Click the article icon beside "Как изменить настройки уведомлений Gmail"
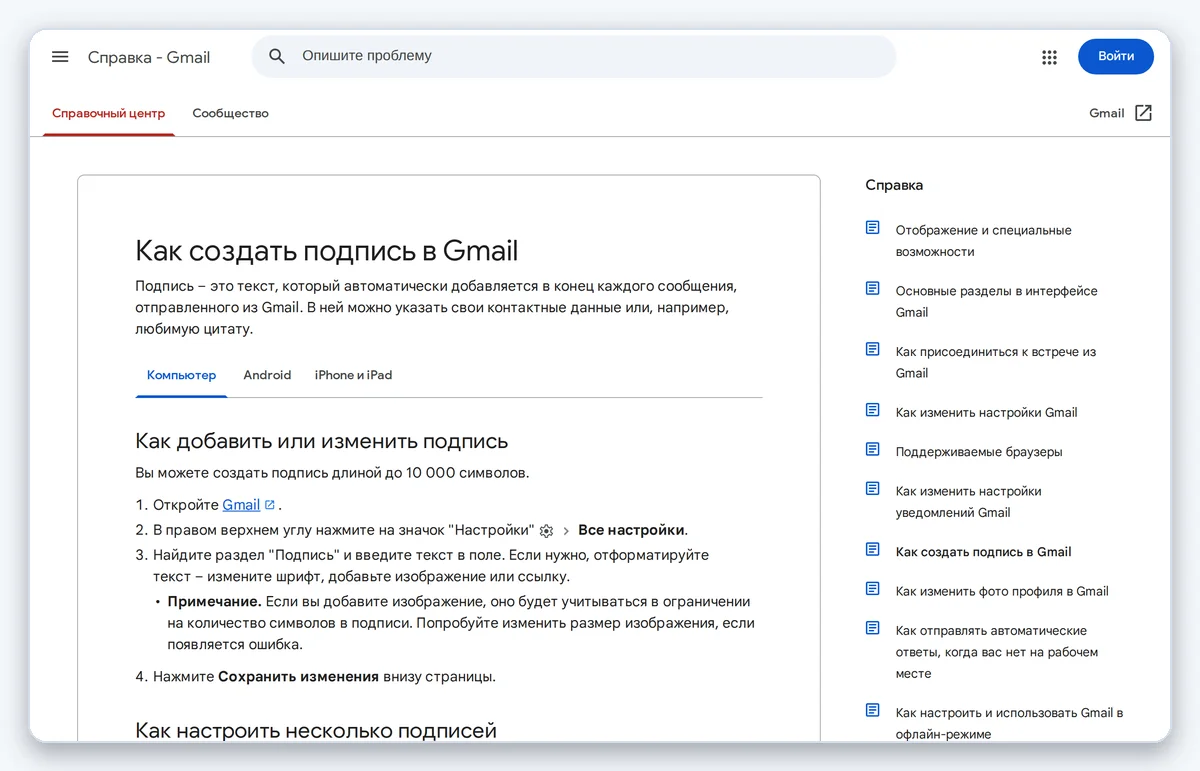This screenshot has width=1200, height=771. tap(873, 489)
